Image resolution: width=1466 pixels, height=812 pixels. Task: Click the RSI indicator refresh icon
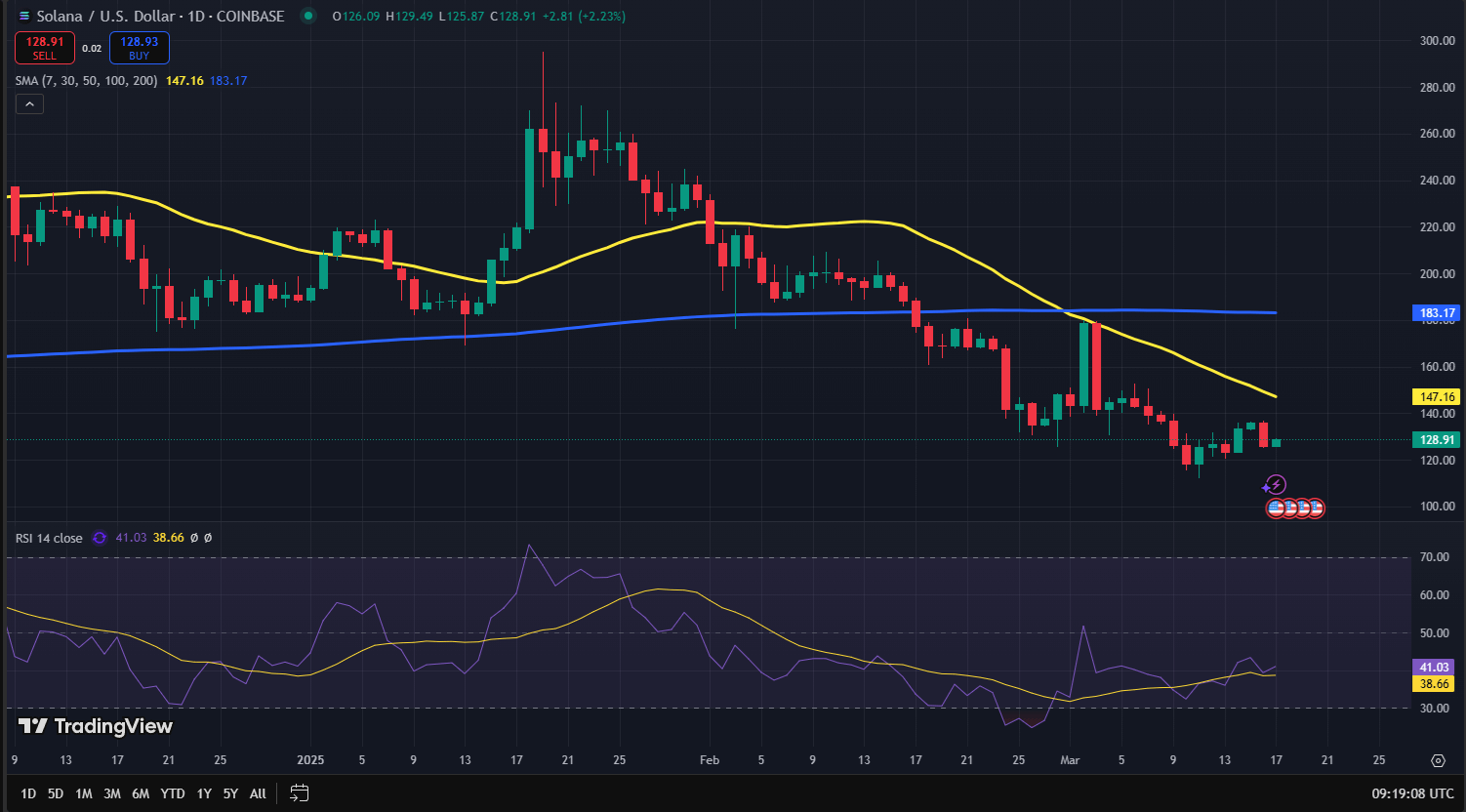(x=99, y=538)
